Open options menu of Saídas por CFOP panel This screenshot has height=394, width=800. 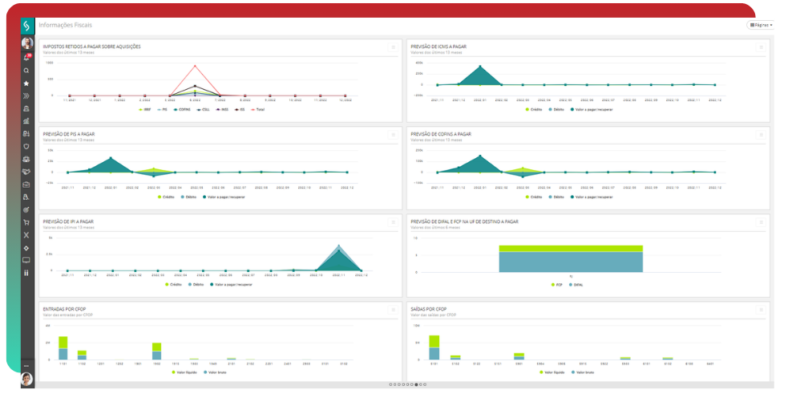click(761, 309)
